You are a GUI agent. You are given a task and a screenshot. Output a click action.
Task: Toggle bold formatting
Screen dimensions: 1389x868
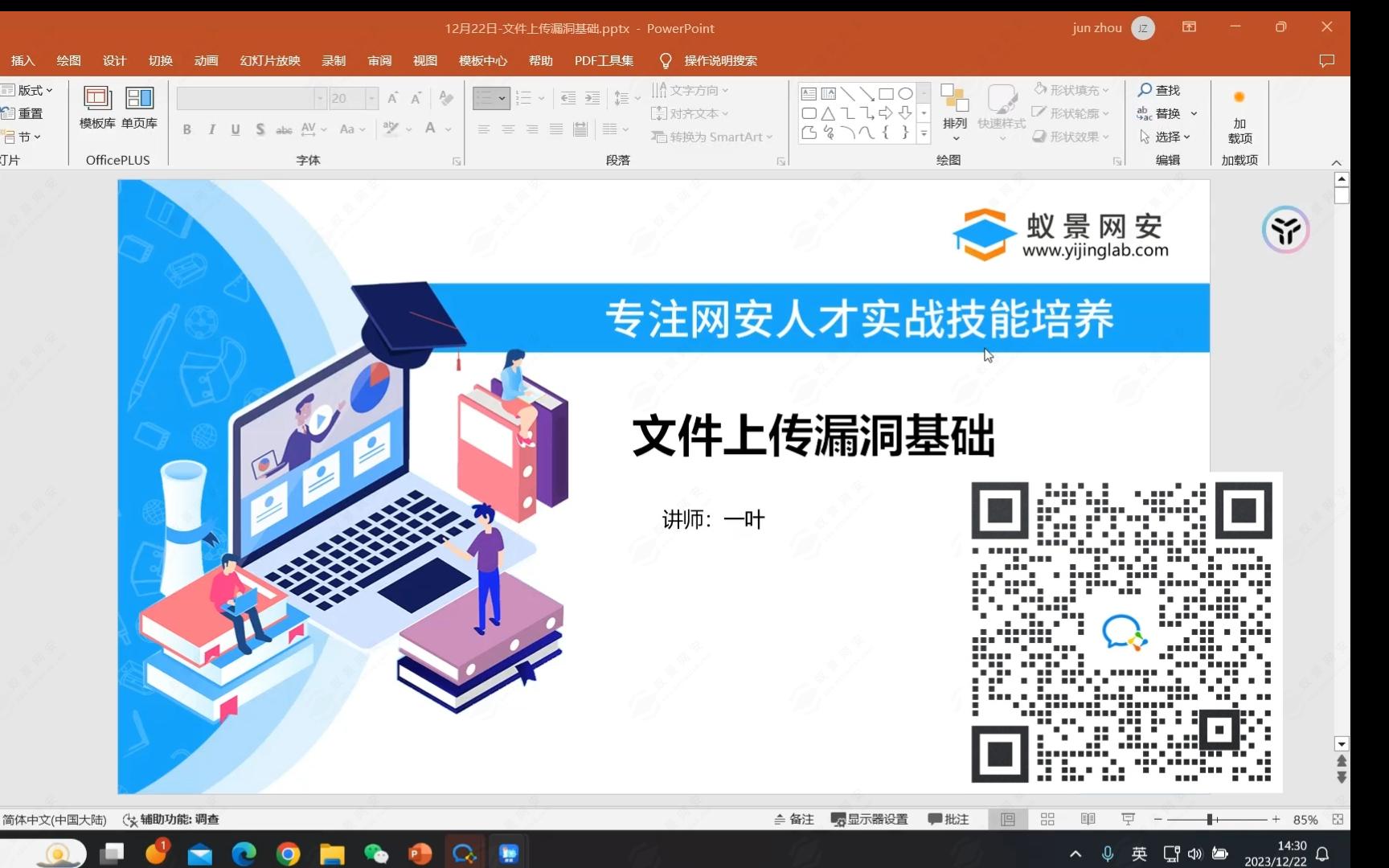point(186,129)
